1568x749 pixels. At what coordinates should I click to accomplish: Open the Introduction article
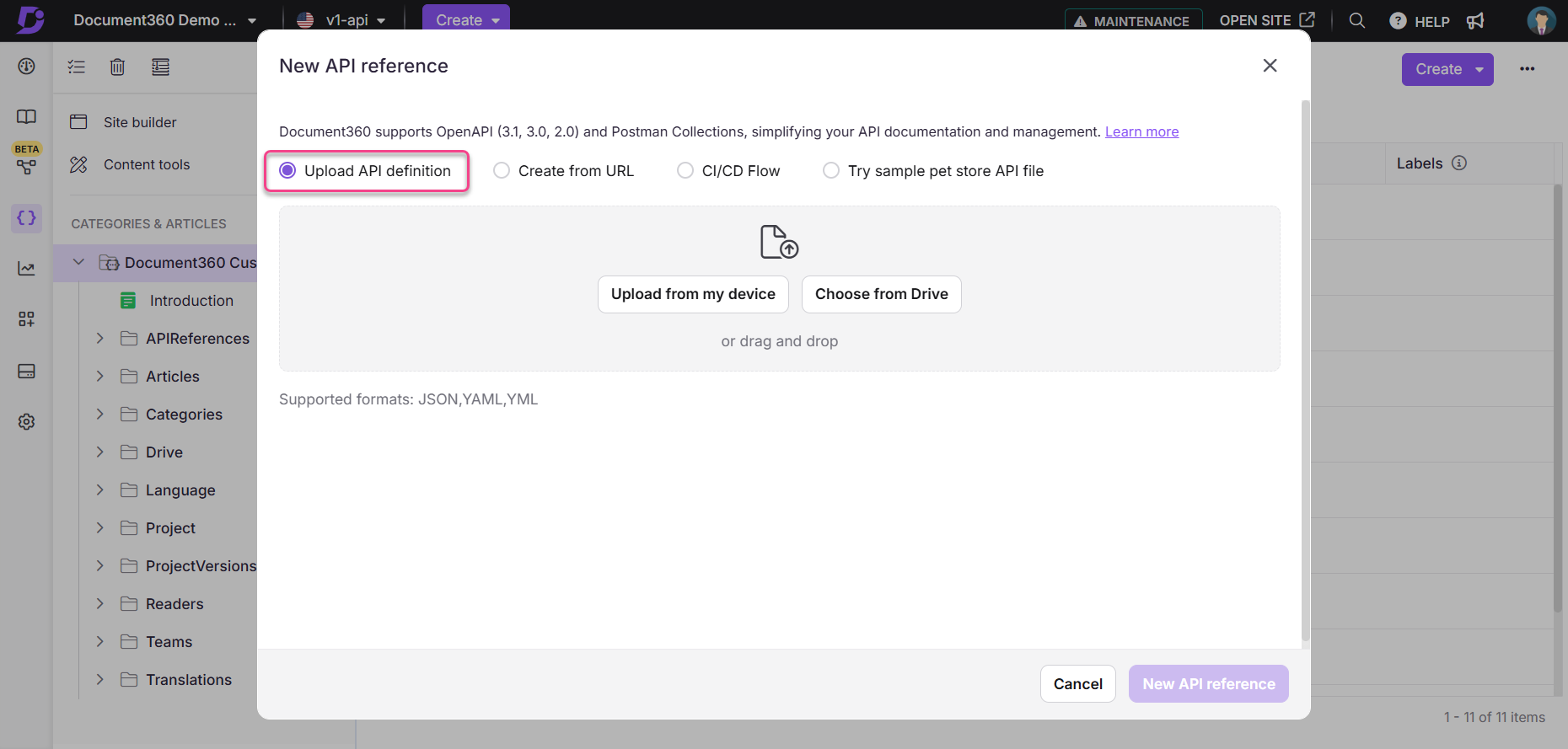pos(191,301)
